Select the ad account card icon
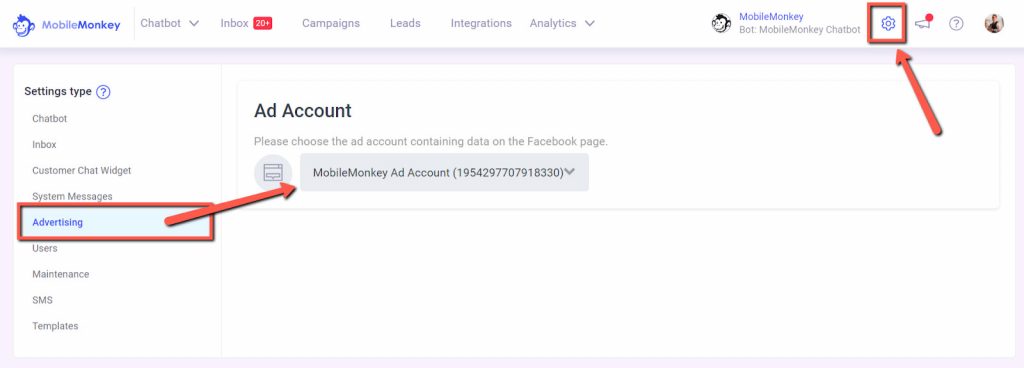 (x=273, y=173)
